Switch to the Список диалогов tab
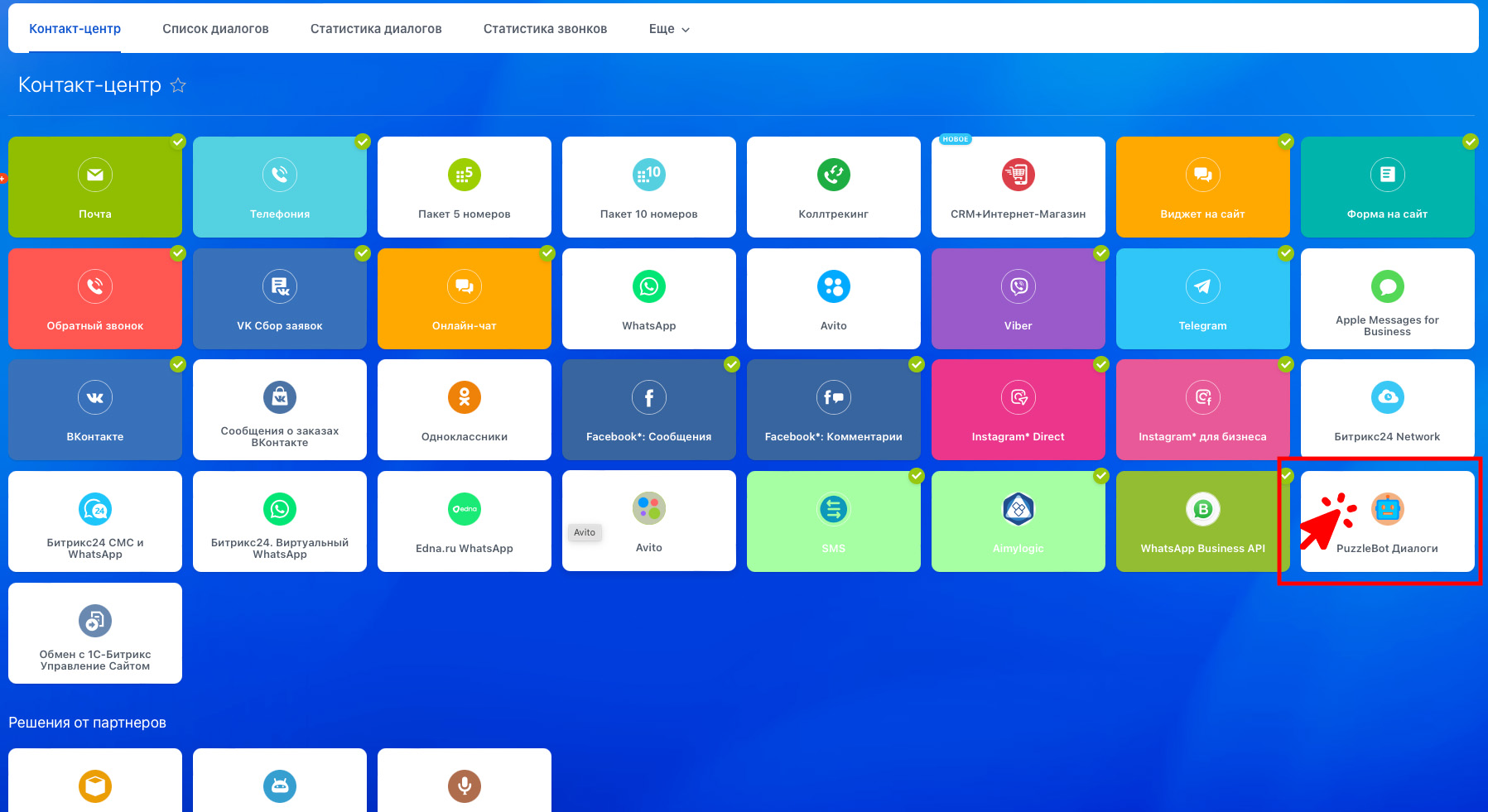This screenshot has width=1488, height=812. 215,29
